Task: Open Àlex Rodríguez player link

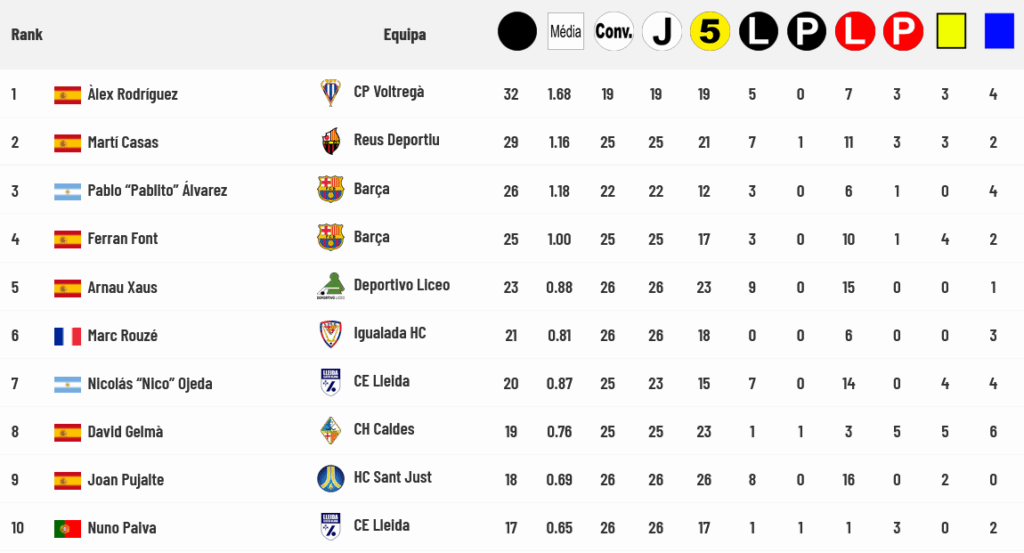Action: pos(133,94)
